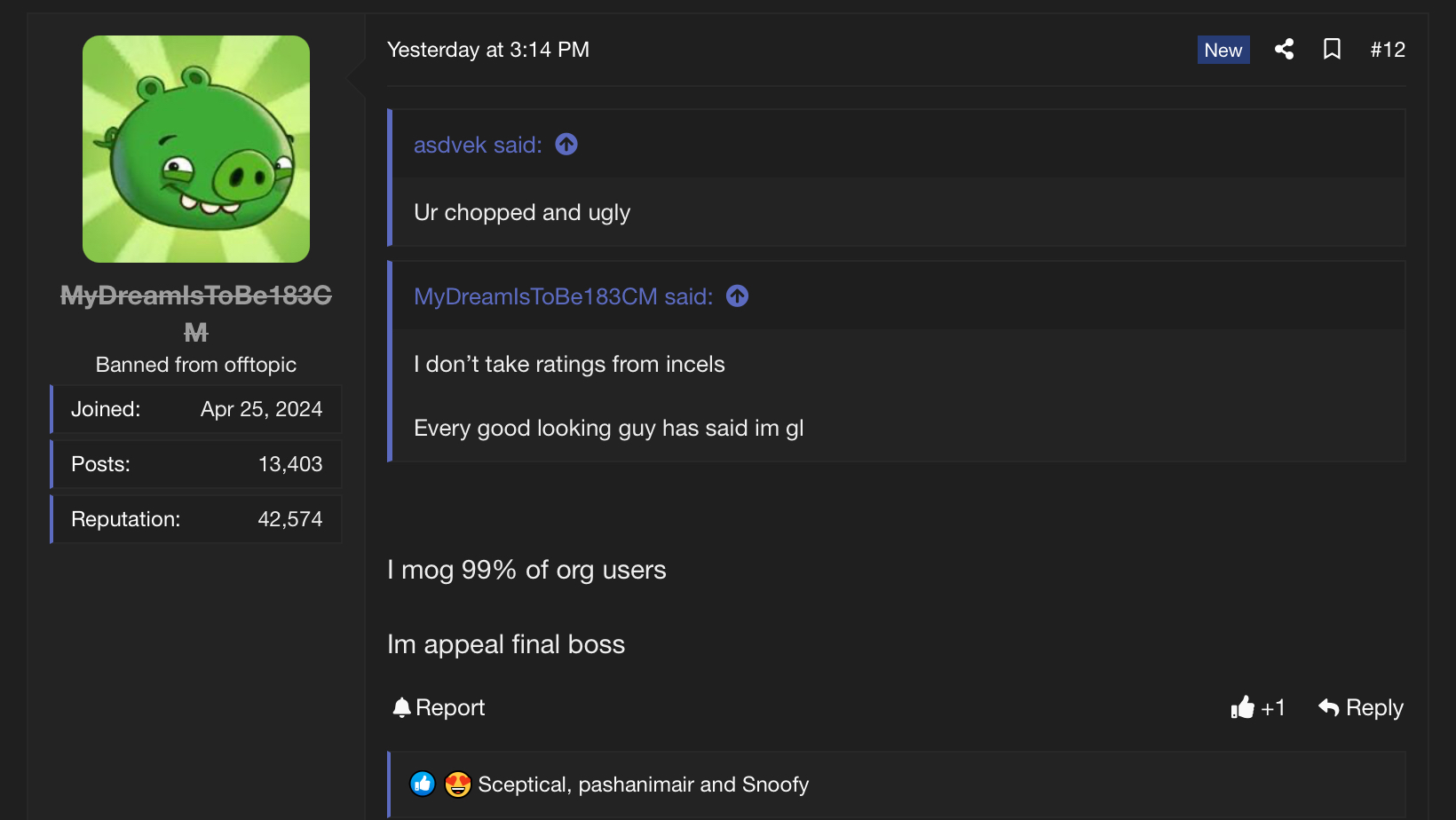Viewport: 1456px width, 820px height.
Task: Click the 'asdvek said:' quote link
Action: tap(478, 145)
